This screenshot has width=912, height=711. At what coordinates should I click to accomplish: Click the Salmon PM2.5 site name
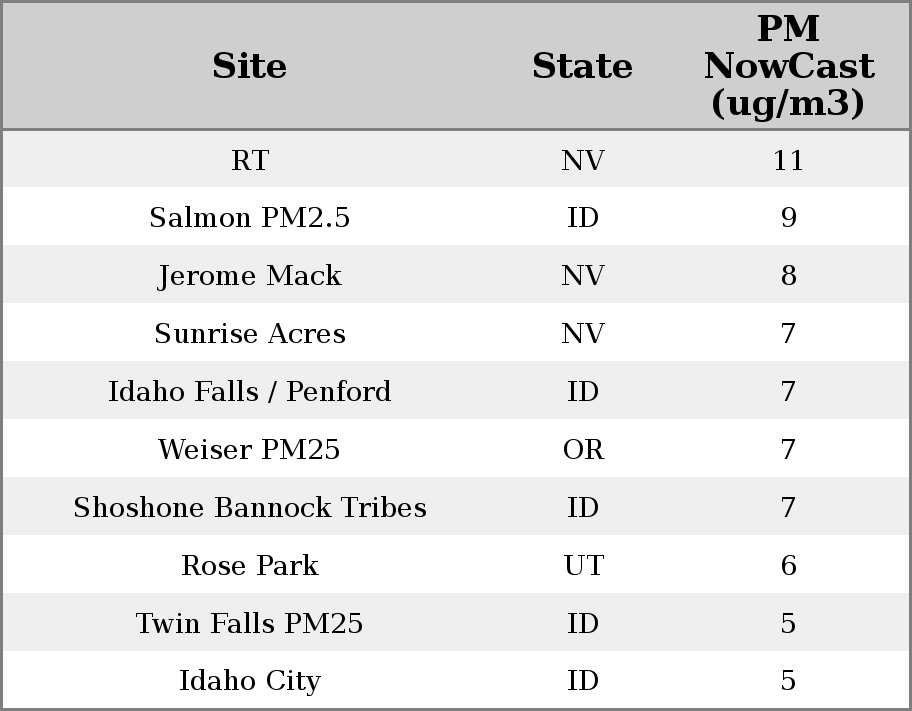(x=249, y=218)
